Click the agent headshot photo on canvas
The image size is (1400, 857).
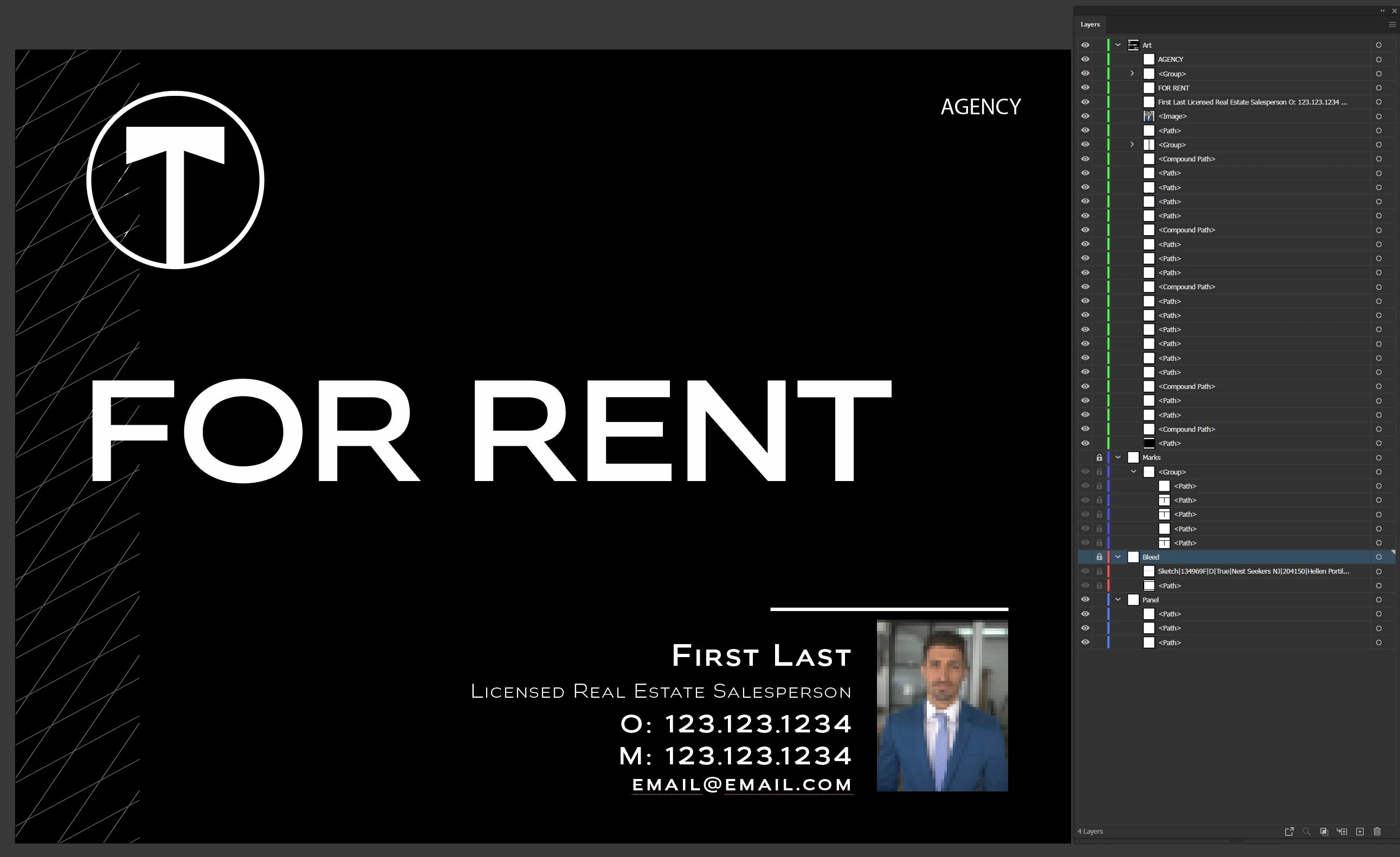[941, 705]
